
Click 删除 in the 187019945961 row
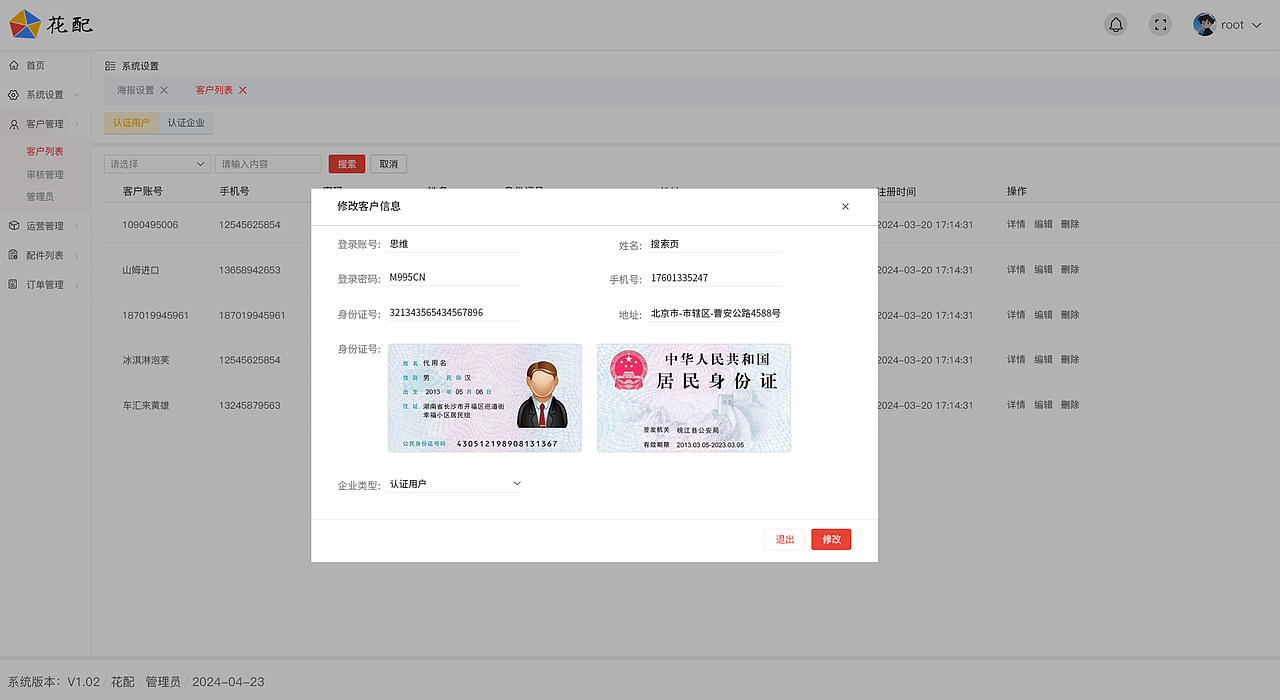pos(1070,315)
